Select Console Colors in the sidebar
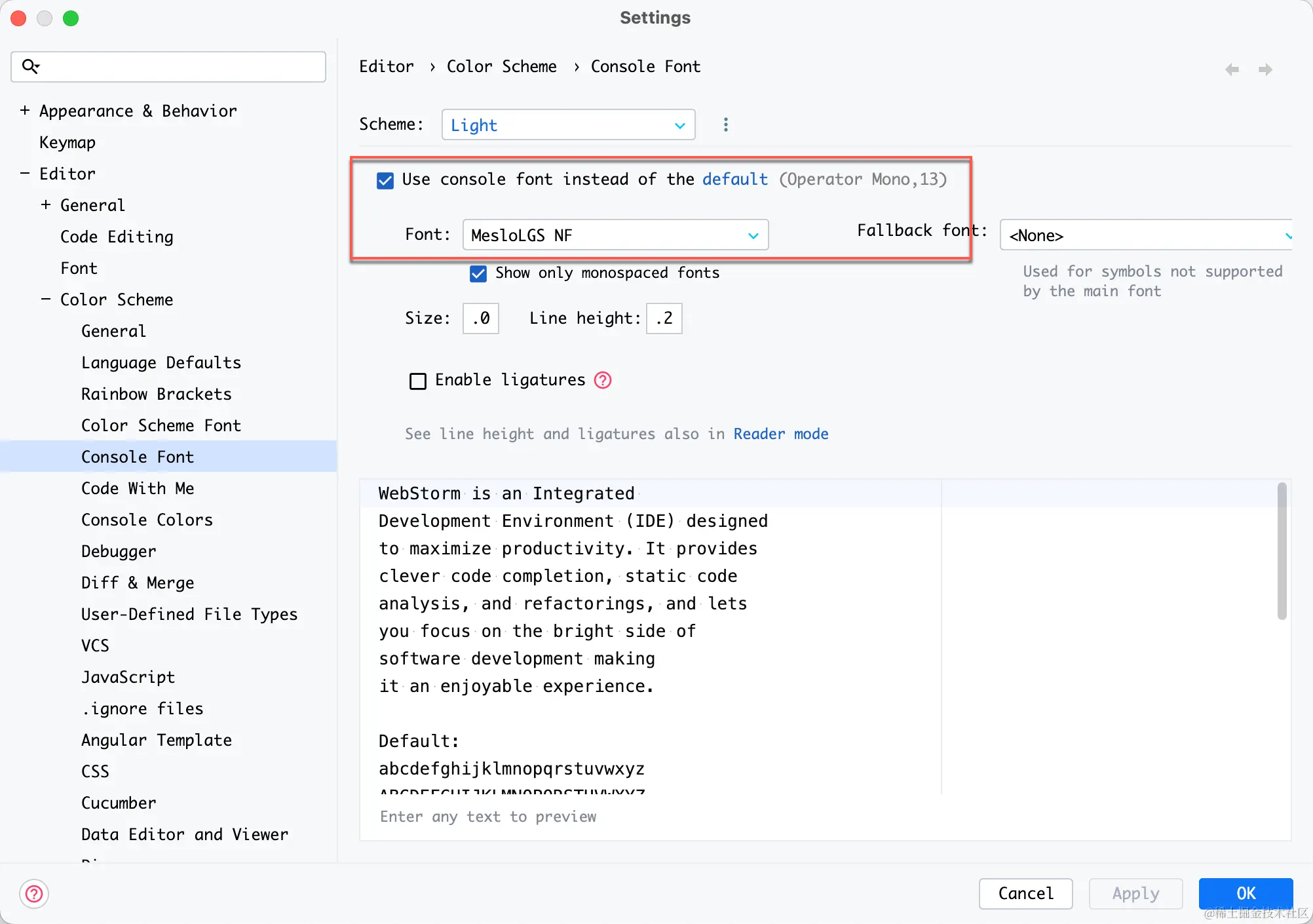The height and width of the screenshot is (924, 1313). click(x=147, y=520)
